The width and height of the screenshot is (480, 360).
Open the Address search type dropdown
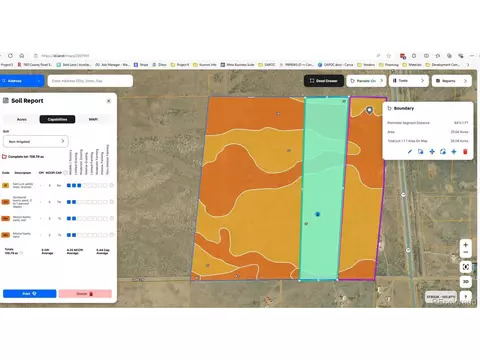21,81
